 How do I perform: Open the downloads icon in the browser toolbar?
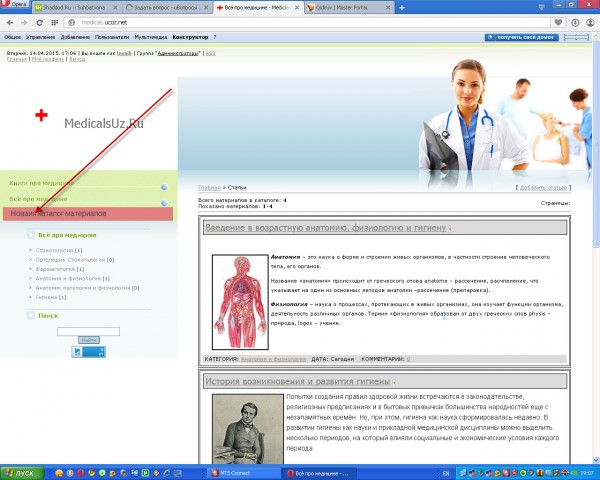[x=575, y=23]
